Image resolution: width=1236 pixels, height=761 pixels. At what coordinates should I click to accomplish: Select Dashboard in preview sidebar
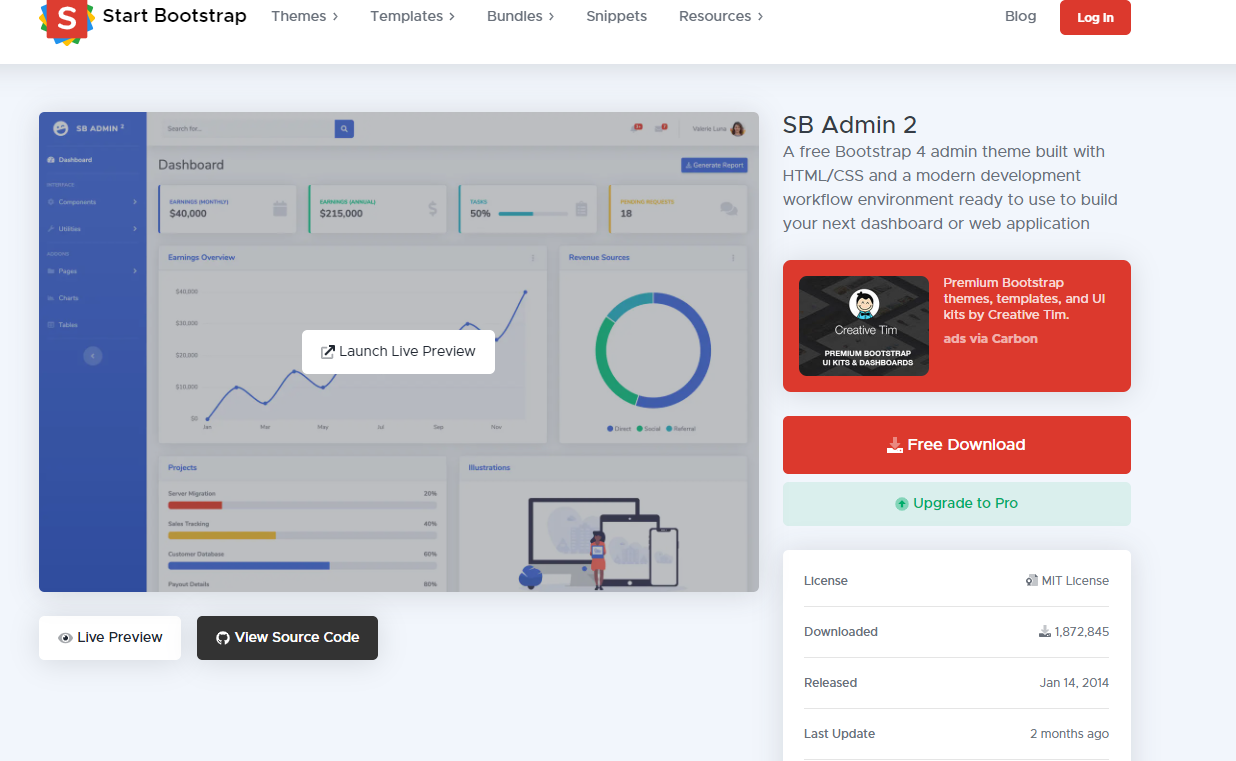coord(70,160)
